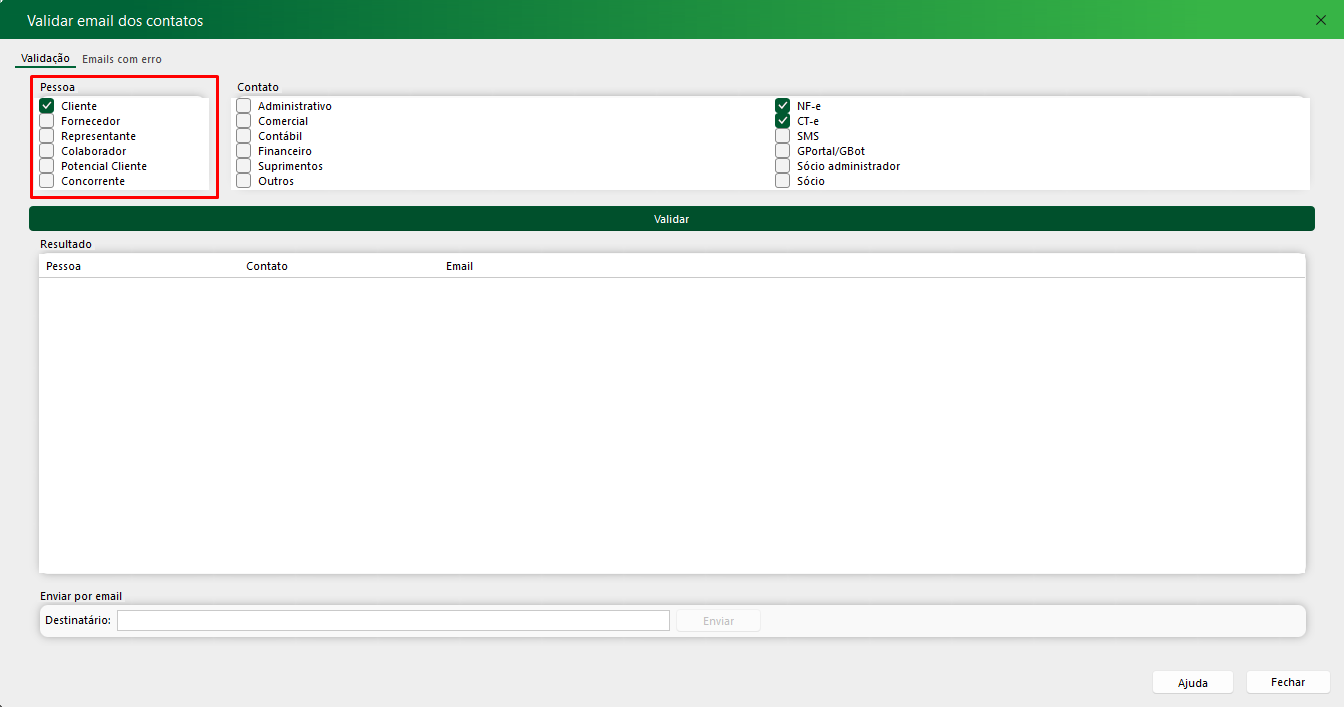Enable the SMS contact checkbox
The image size is (1344, 707).
(783, 136)
